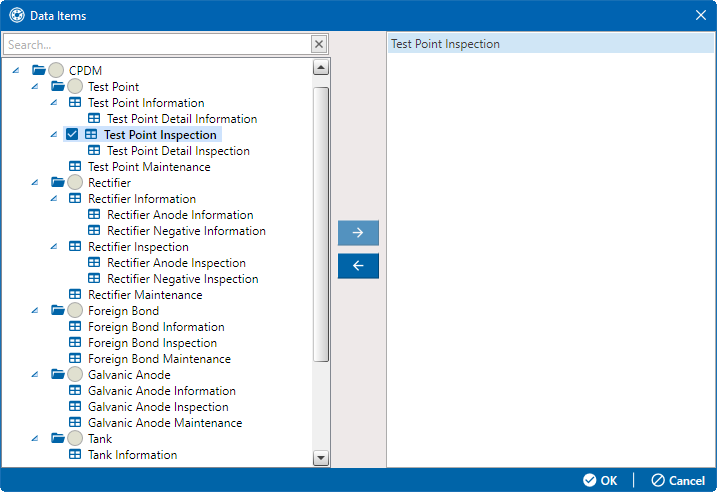Click table icon beside Test Point Information
717x492 pixels.
click(75, 102)
